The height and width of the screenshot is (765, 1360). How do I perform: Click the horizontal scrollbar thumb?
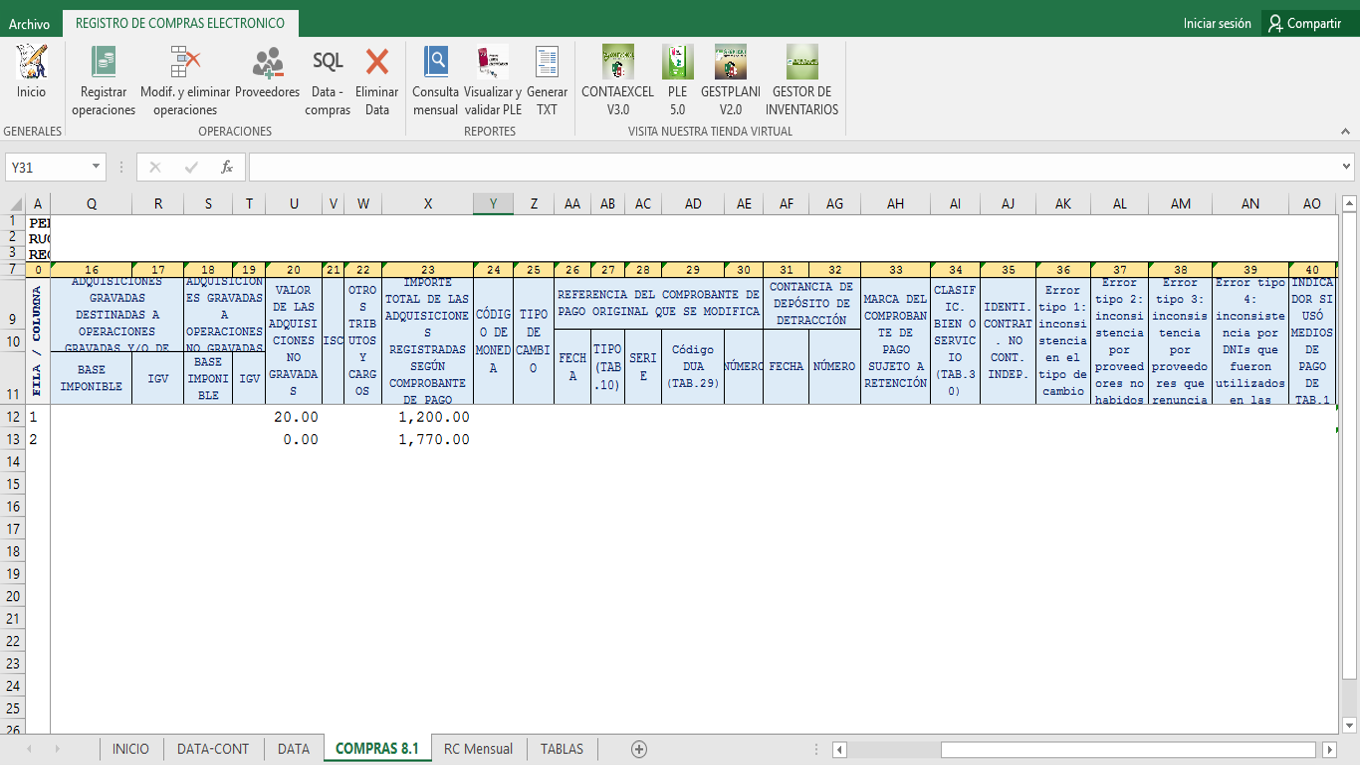click(x=1128, y=749)
